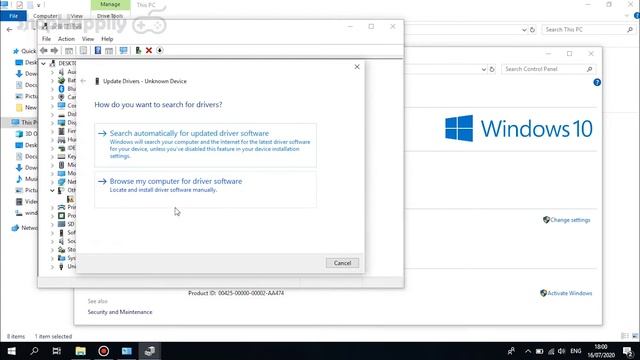Choose Search automatically for updated driver software
Image resolution: width=640 pixels, height=360 pixels.
click(x=205, y=144)
